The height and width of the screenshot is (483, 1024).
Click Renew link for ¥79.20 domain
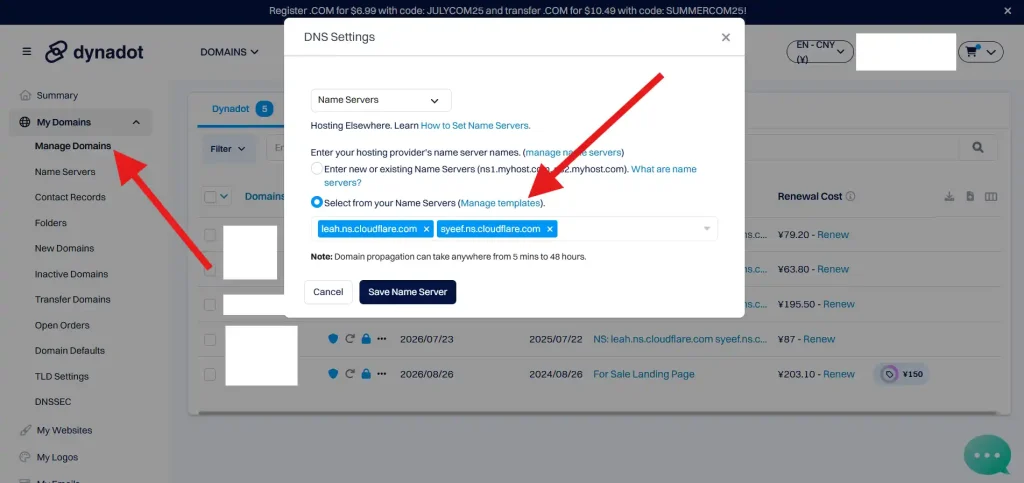(x=833, y=234)
